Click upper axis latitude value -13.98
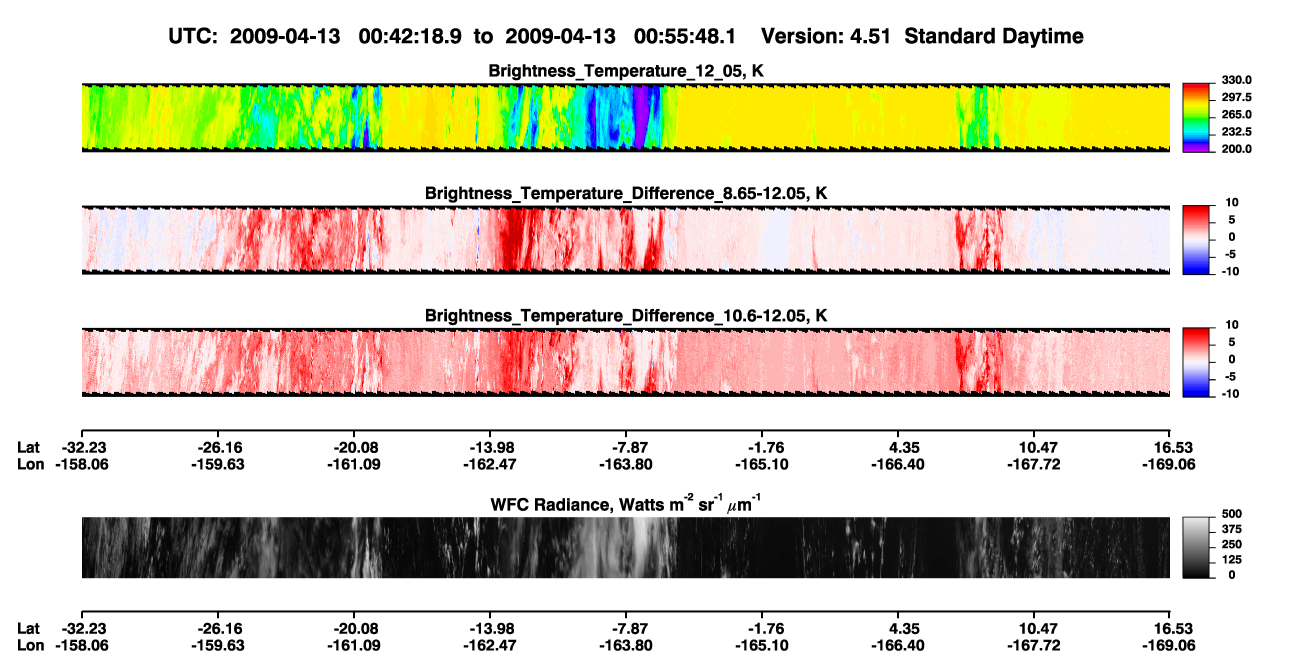Viewport: 1300px width, 667px height. (x=491, y=447)
